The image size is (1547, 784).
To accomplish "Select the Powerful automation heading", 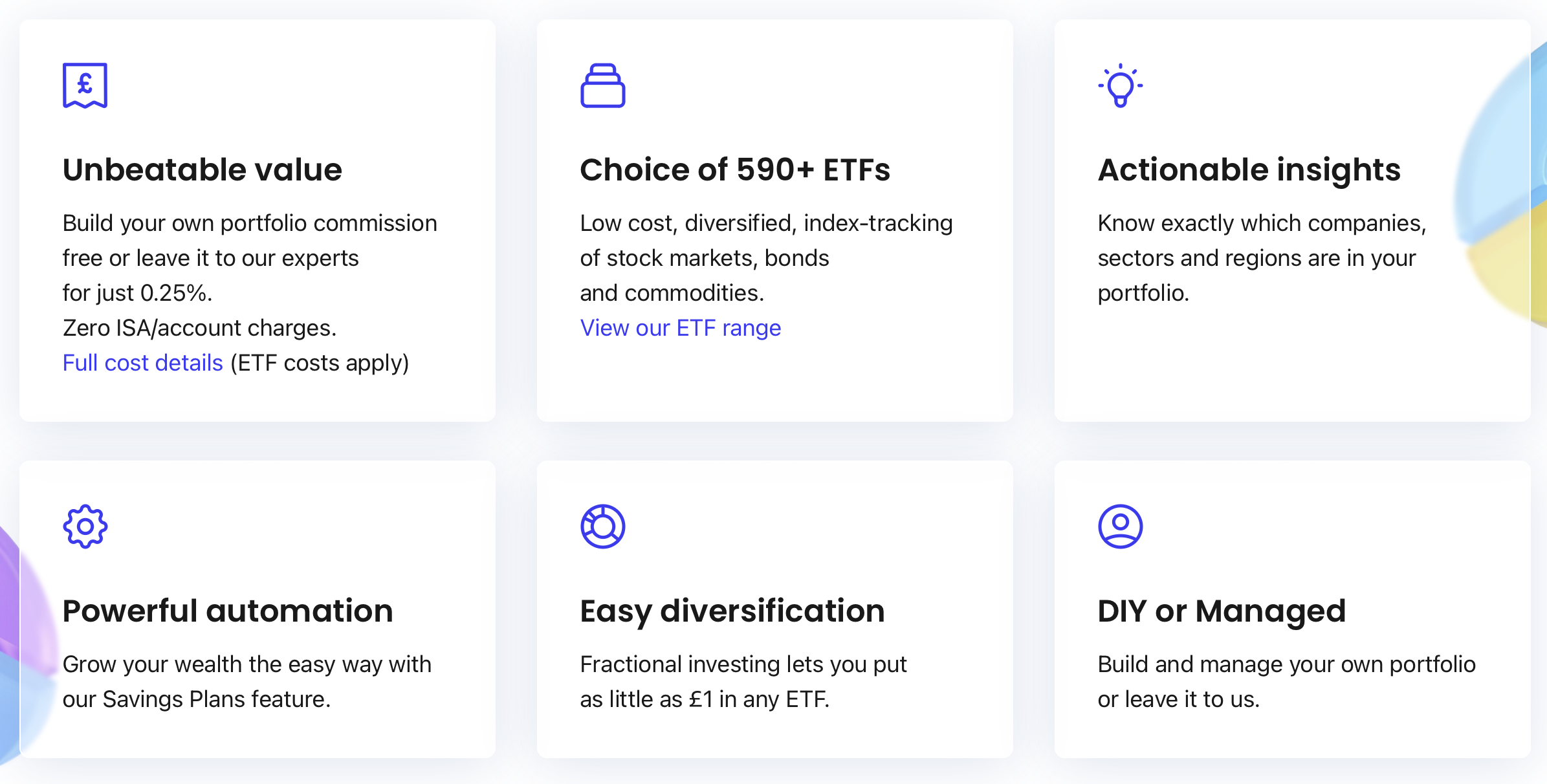I will tap(228, 611).
